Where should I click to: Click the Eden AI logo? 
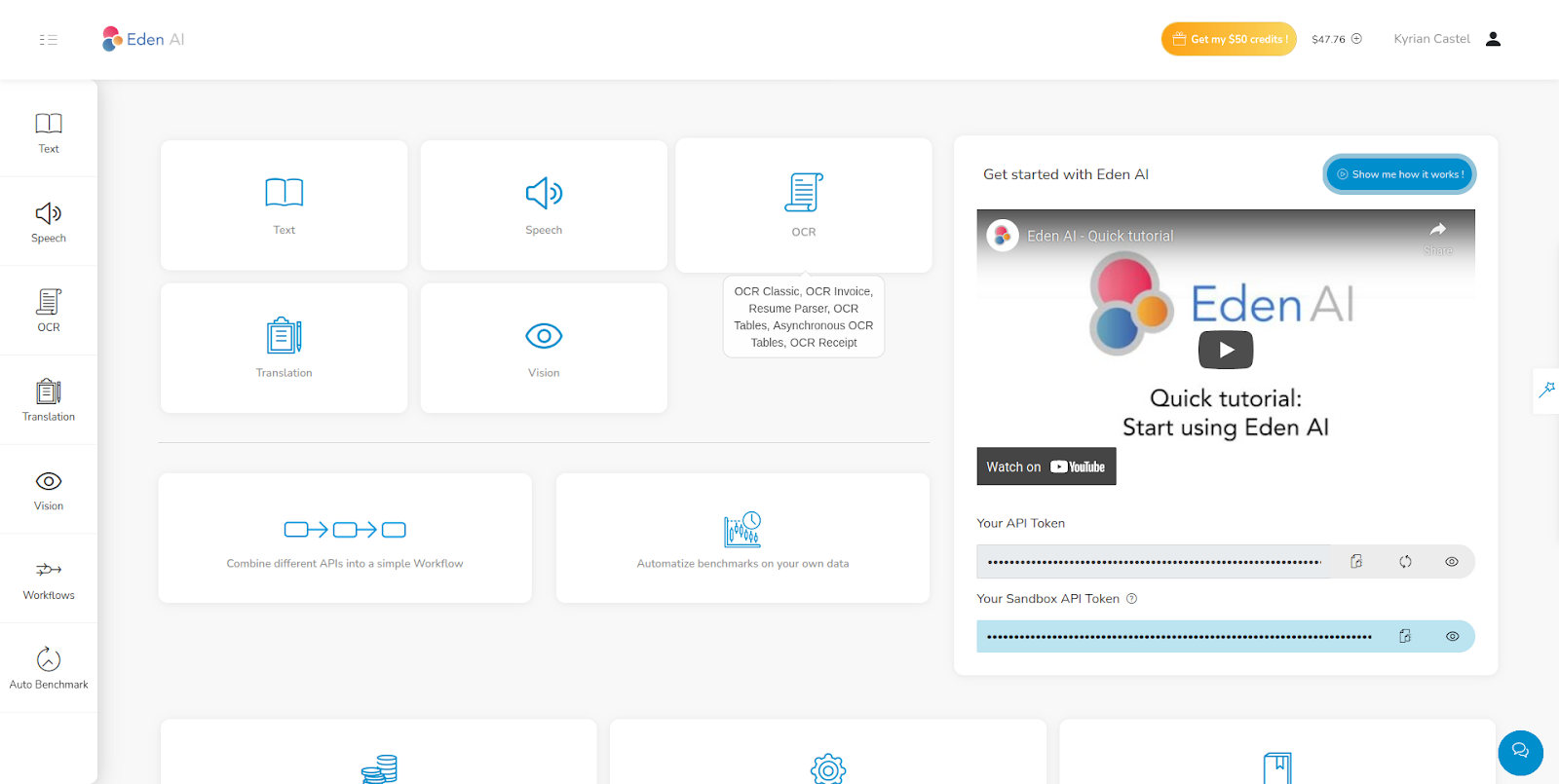(x=143, y=39)
